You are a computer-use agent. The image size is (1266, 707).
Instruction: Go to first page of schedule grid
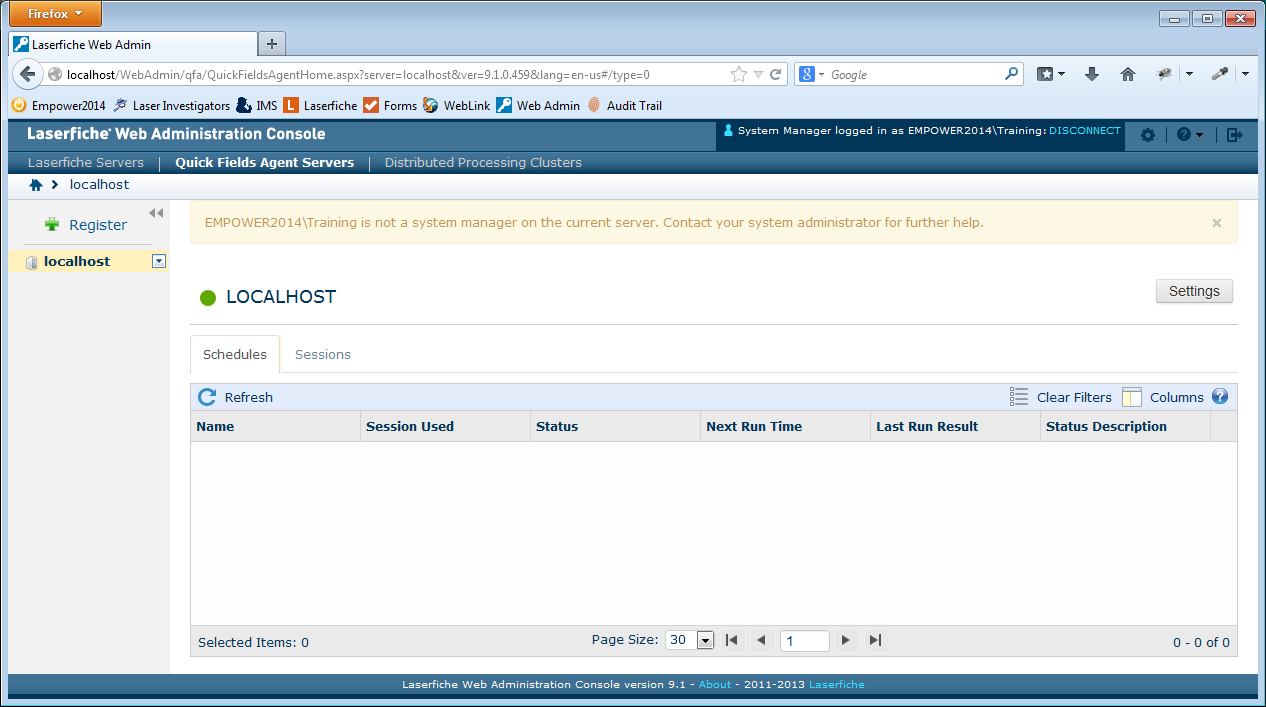[732, 641]
